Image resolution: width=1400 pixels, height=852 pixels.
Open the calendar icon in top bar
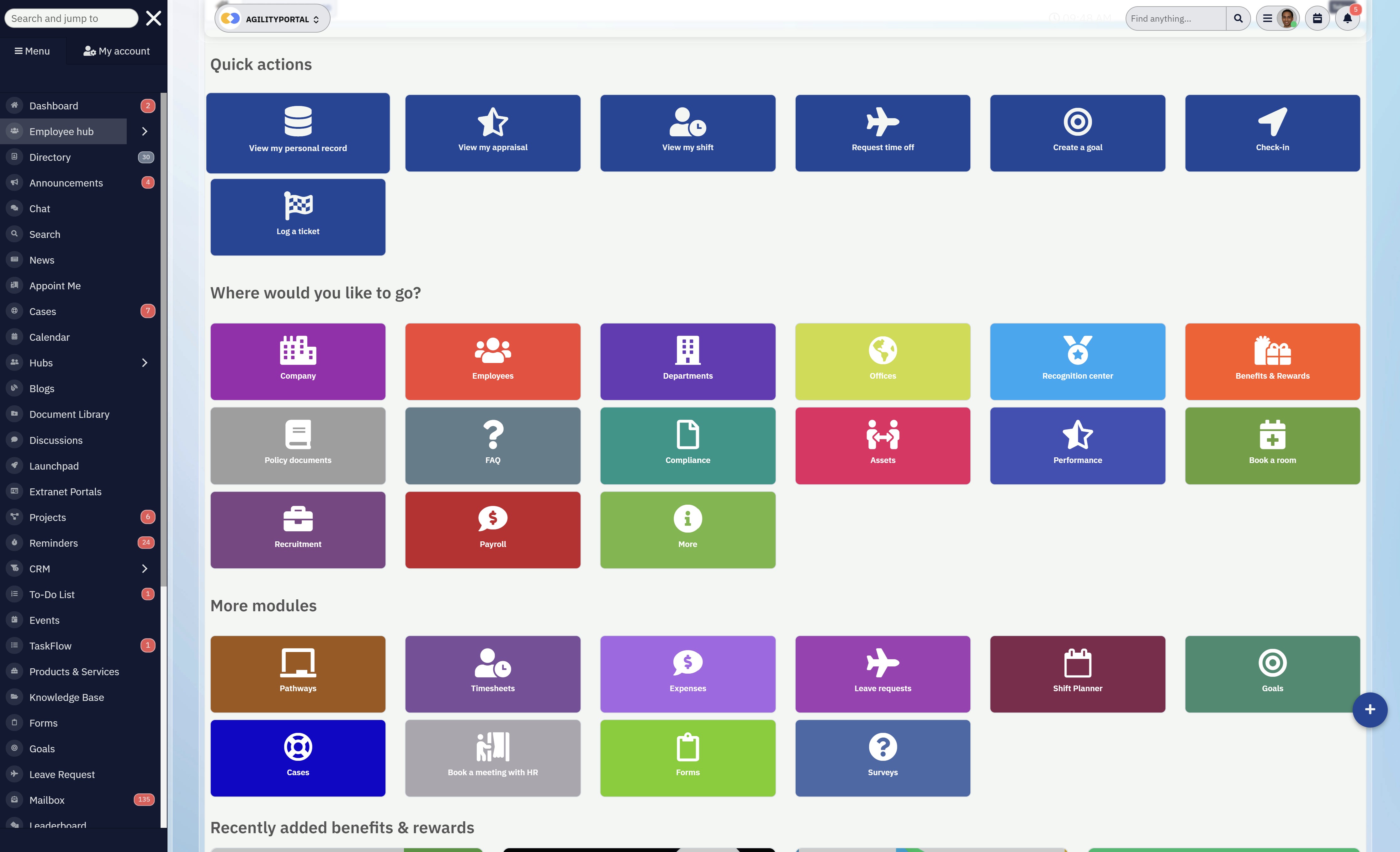[1317, 18]
